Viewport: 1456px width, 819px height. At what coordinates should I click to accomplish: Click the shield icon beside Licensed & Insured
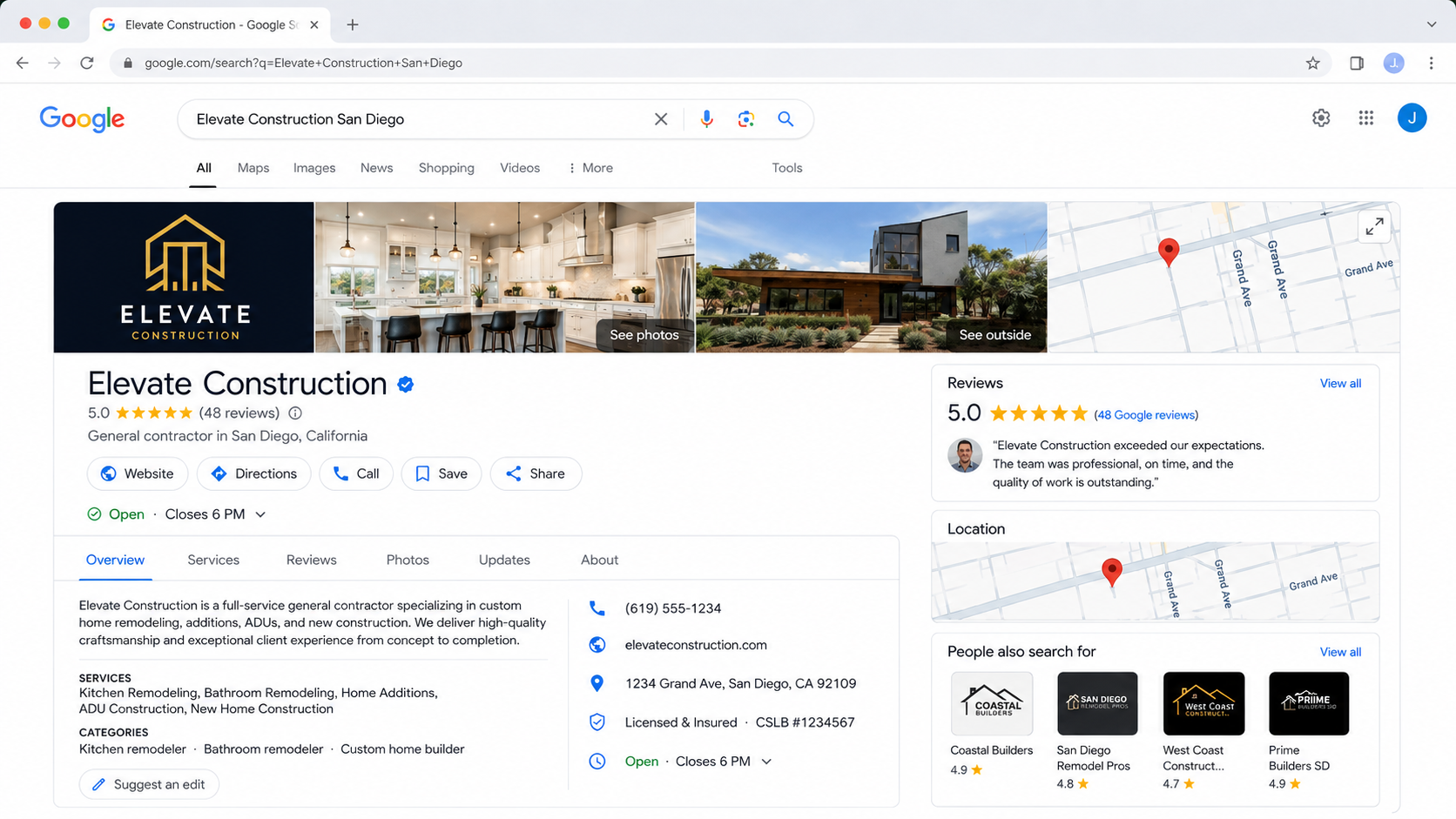[x=597, y=722]
